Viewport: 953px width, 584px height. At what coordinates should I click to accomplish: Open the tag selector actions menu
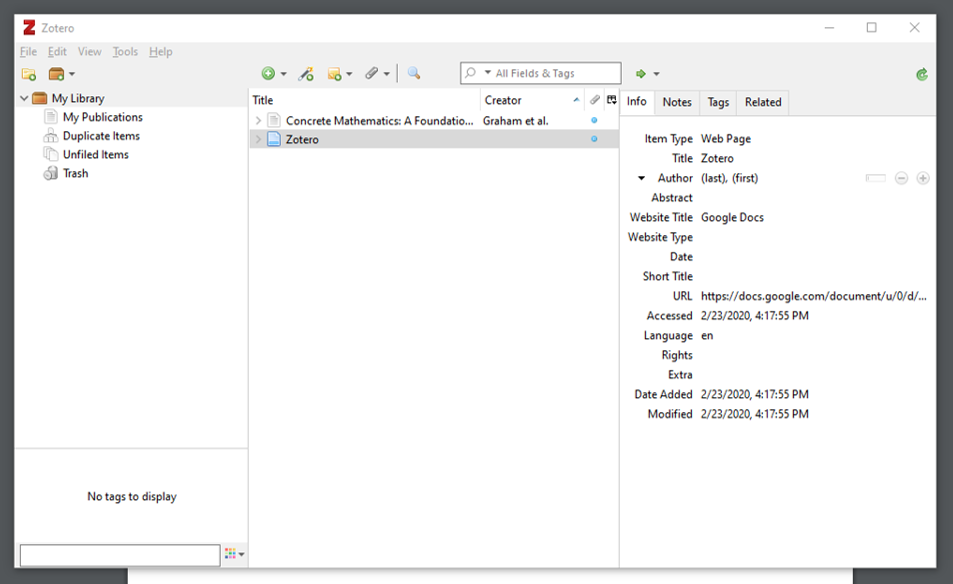pyautogui.click(x=234, y=554)
